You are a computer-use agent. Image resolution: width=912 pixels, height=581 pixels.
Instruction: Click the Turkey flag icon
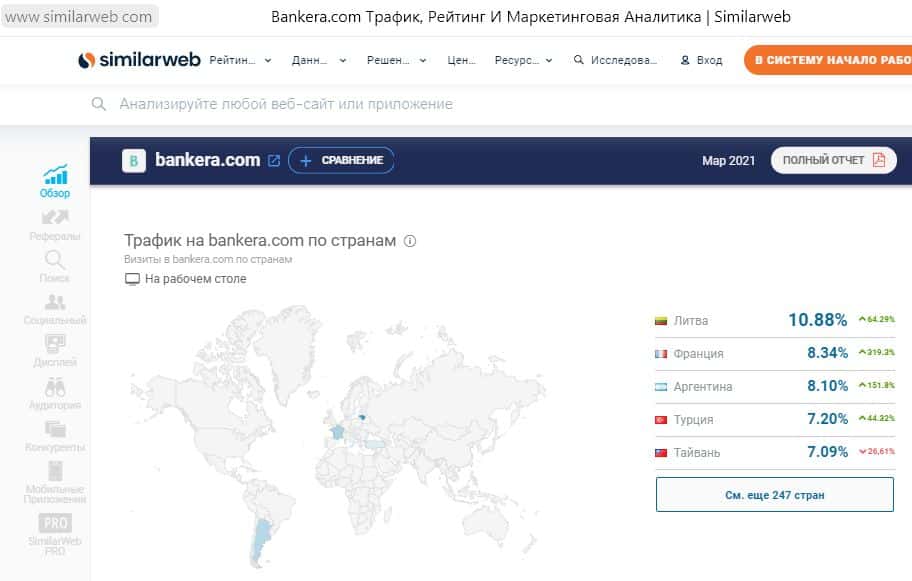point(661,419)
